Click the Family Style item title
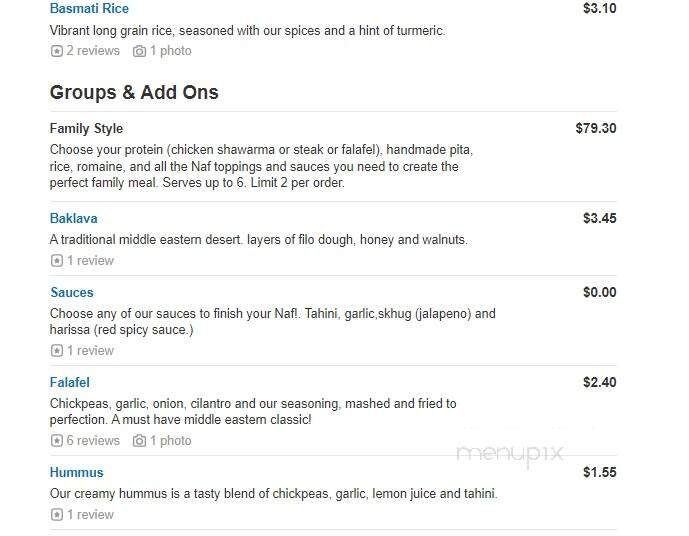This screenshot has width=689, height=536. point(86,128)
